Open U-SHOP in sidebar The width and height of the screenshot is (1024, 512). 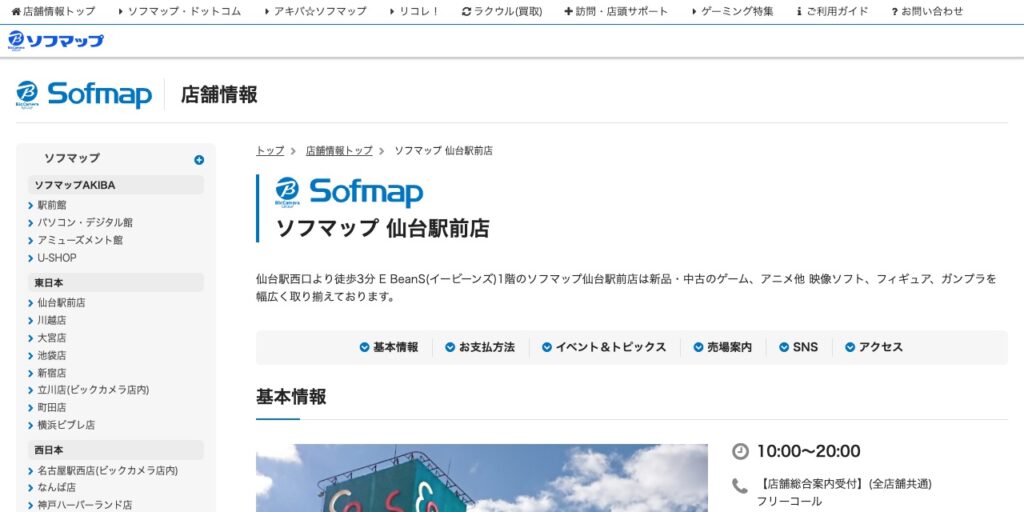56,258
